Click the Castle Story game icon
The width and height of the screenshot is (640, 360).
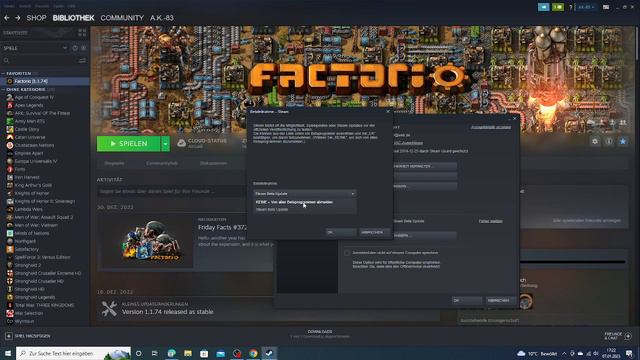click(x=10, y=129)
